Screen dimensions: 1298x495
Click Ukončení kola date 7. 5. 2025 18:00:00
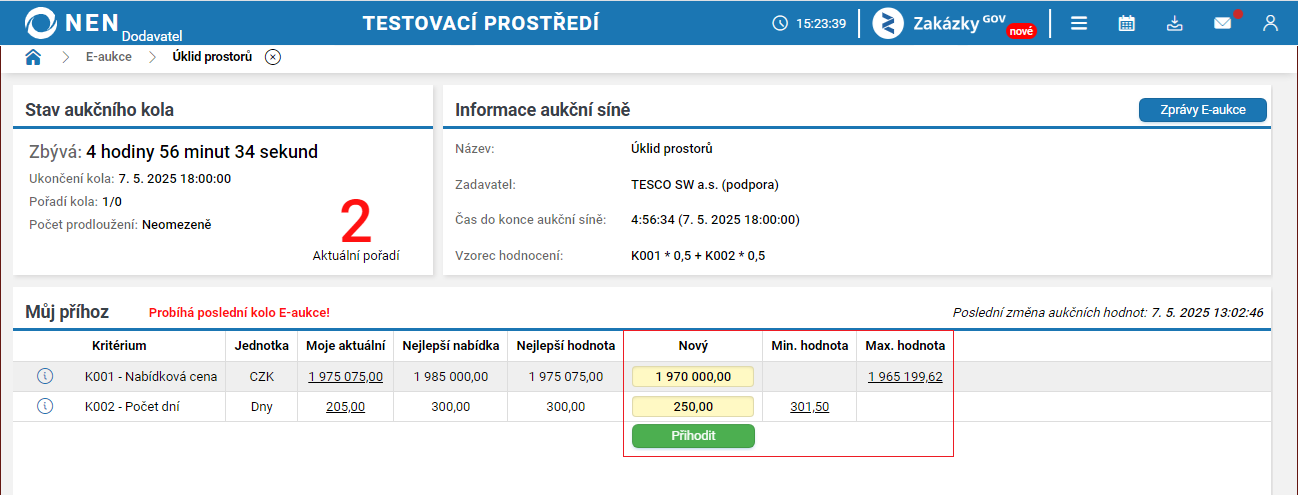coord(175,179)
